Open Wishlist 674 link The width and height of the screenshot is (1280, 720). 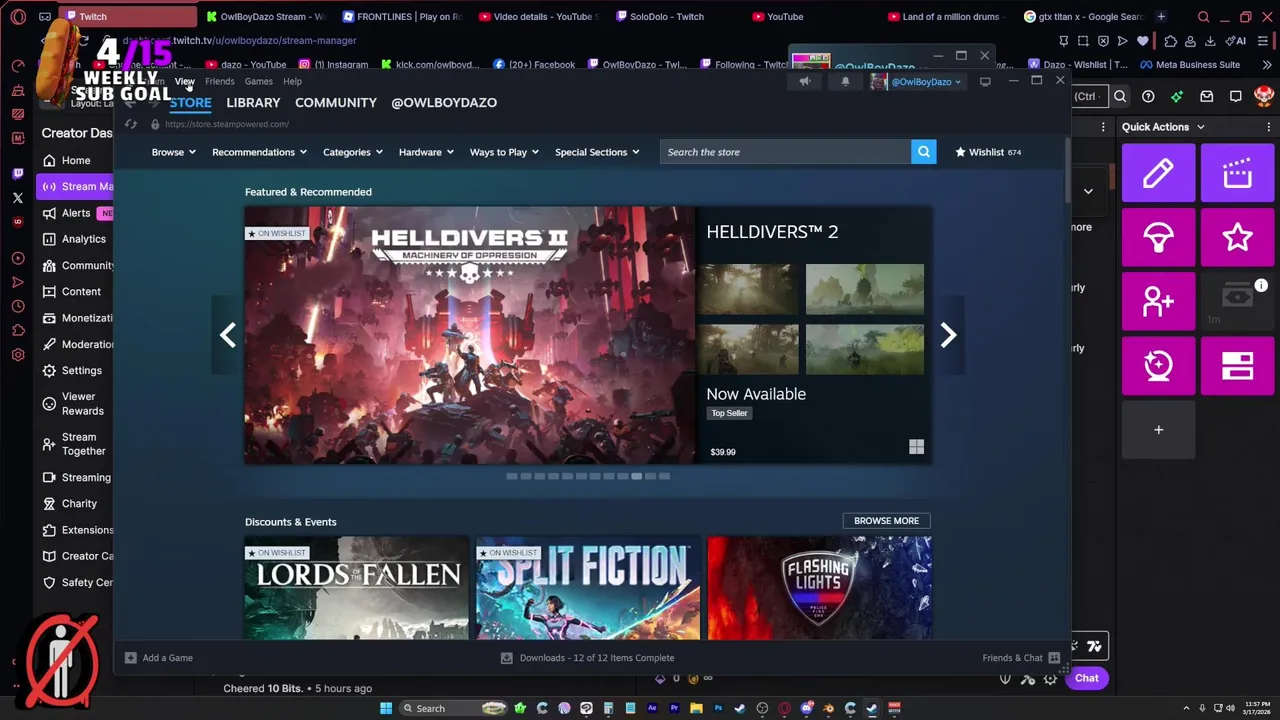pyautogui.click(x=987, y=152)
